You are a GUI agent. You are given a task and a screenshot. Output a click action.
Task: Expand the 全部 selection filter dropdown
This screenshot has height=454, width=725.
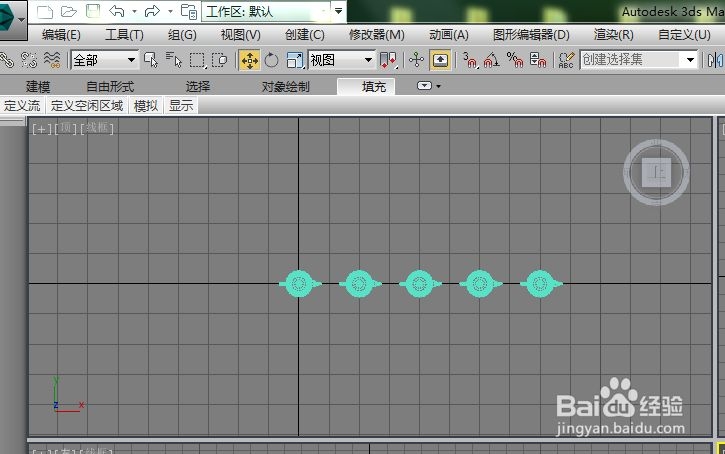tap(131, 60)
